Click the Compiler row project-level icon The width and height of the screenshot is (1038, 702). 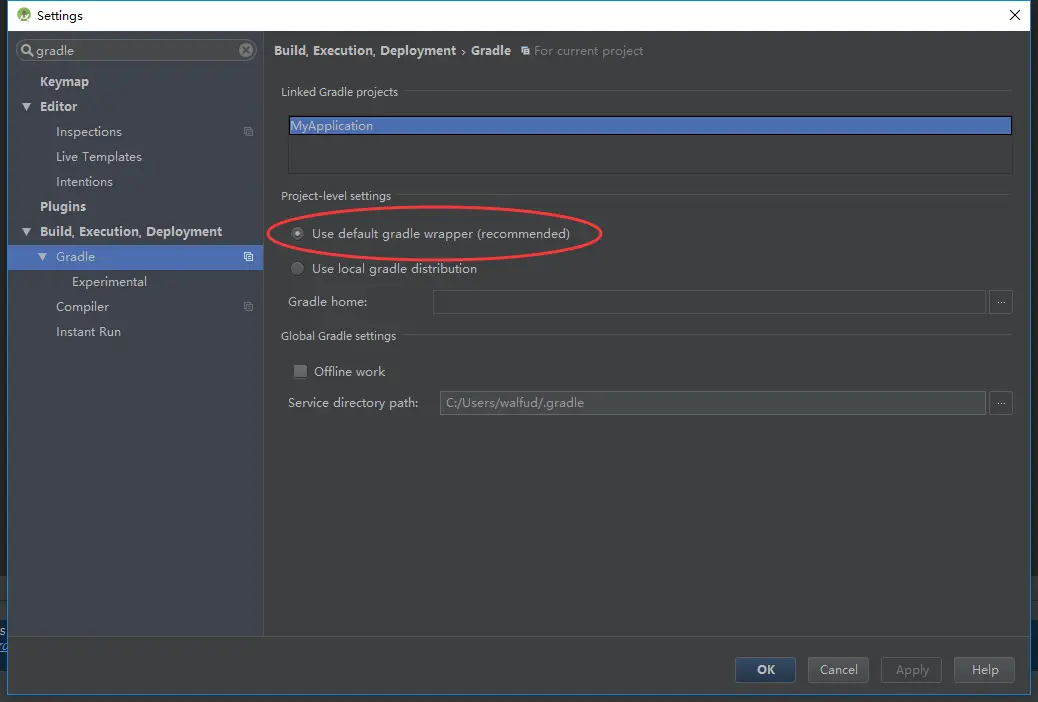(248, 307)
